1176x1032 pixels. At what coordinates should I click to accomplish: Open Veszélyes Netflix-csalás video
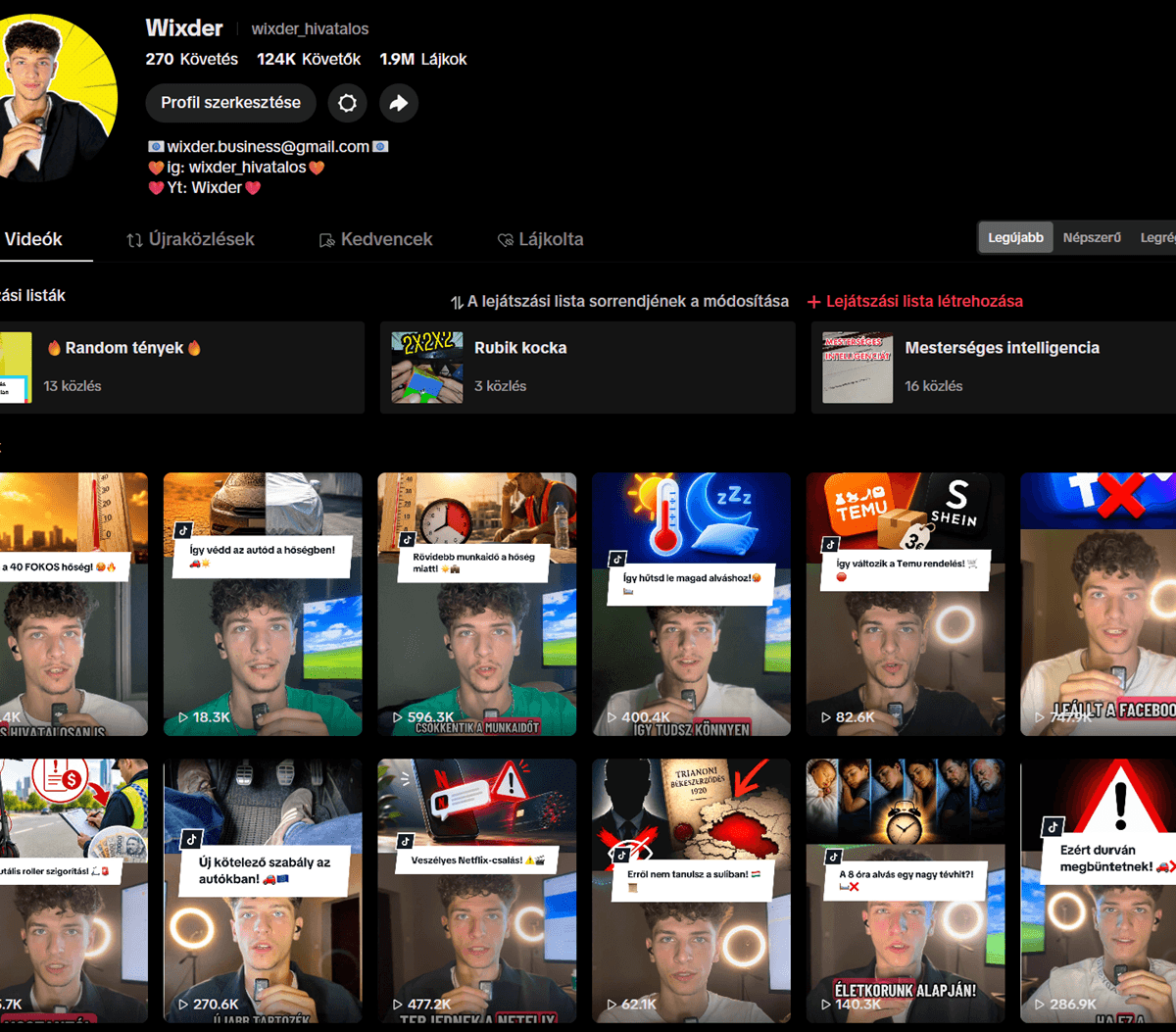click(x=477, y=890)
